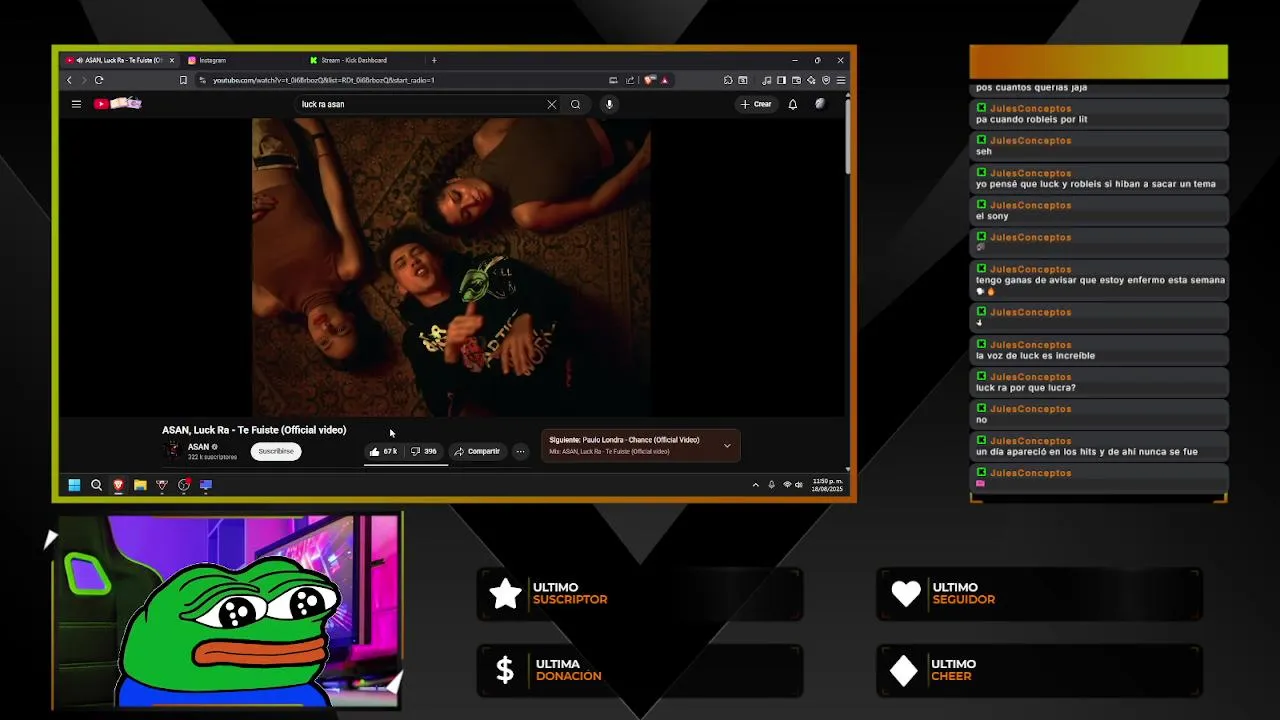Click into the YouTube search field

point(420,104)
